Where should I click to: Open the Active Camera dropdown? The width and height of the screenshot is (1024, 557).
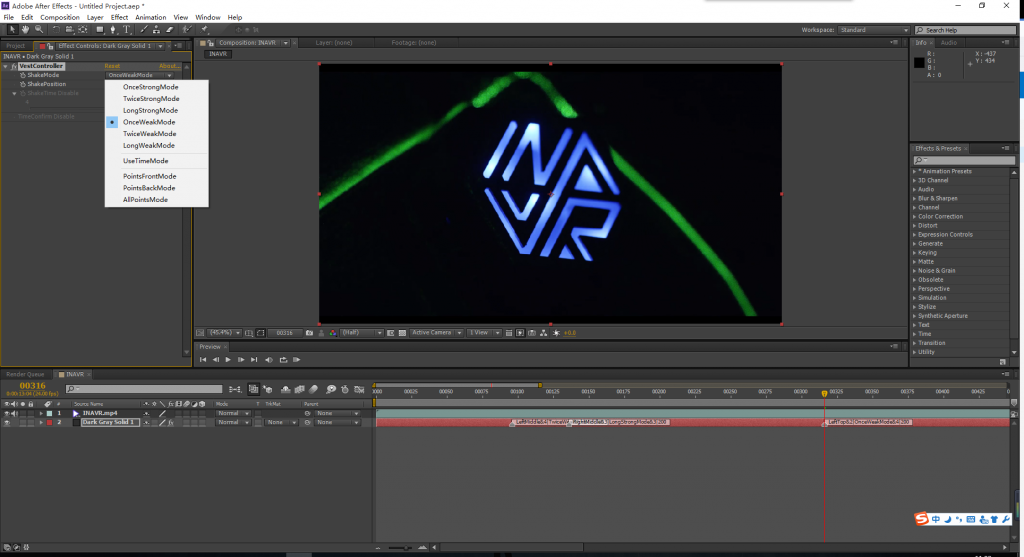tap(436, 333)
